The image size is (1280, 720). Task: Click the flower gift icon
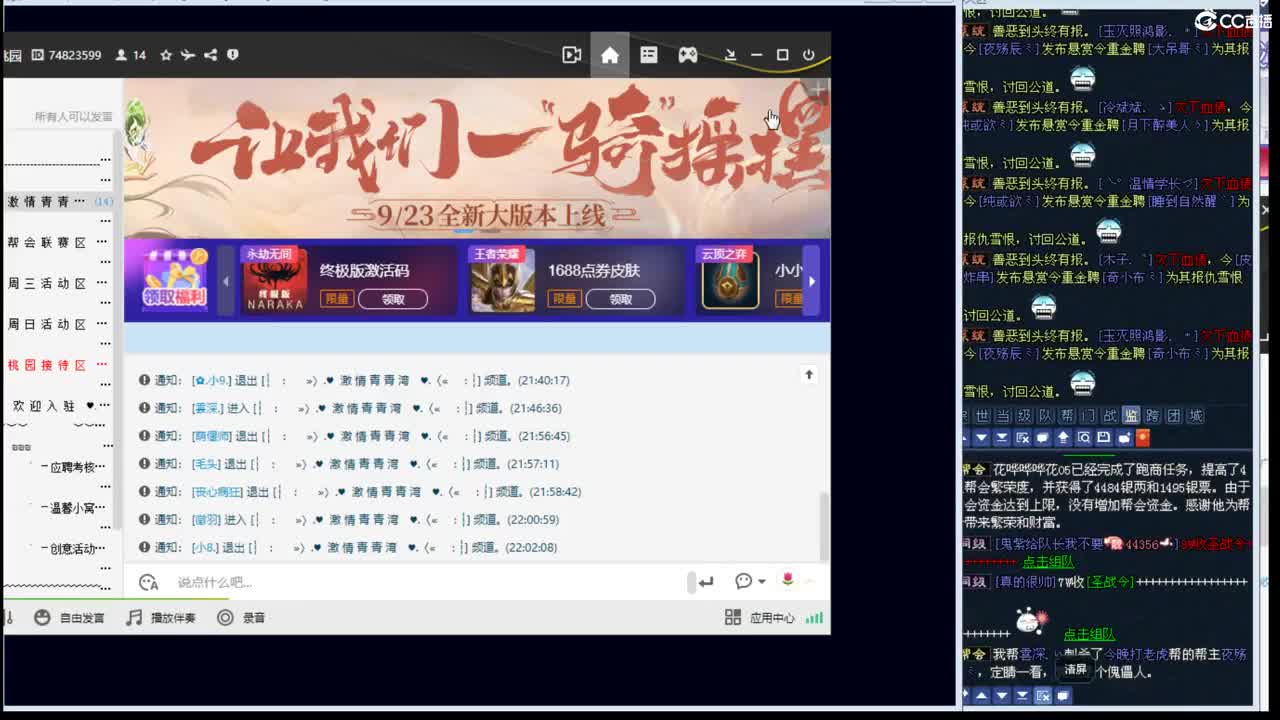788,581
